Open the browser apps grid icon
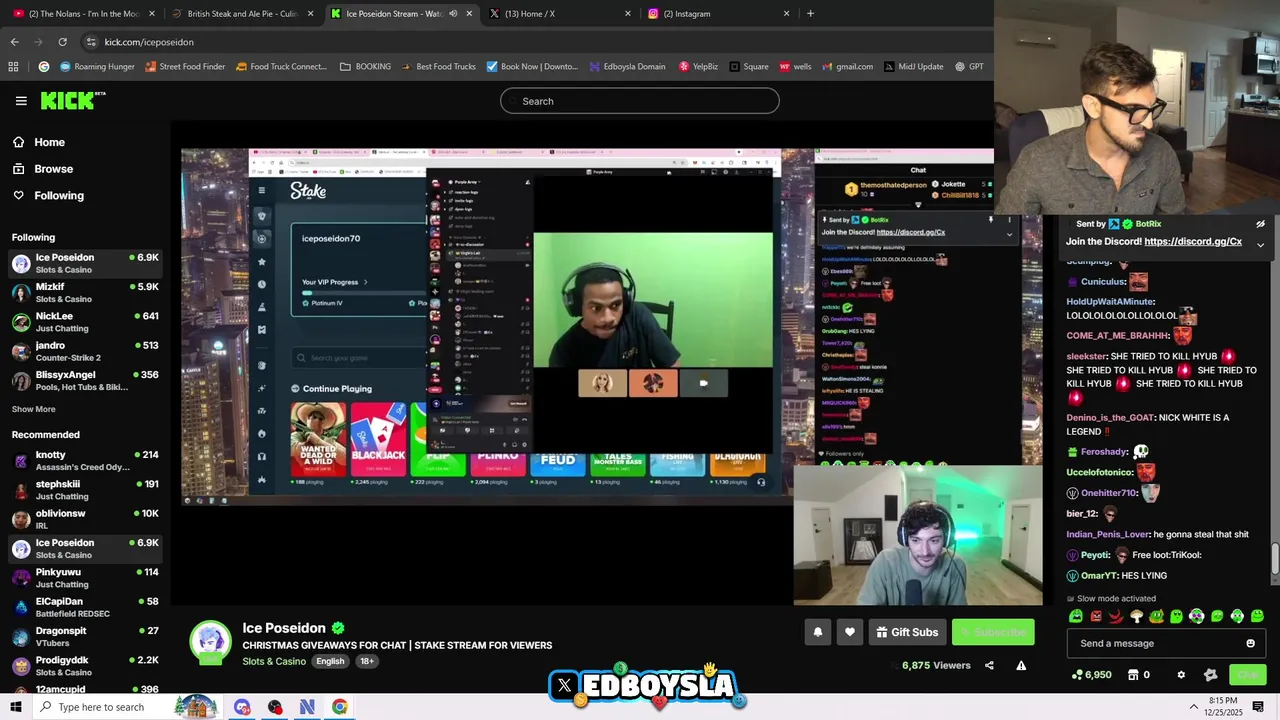Image resolution: width=1280 pixels, height=720 pixels. point(13,66)
